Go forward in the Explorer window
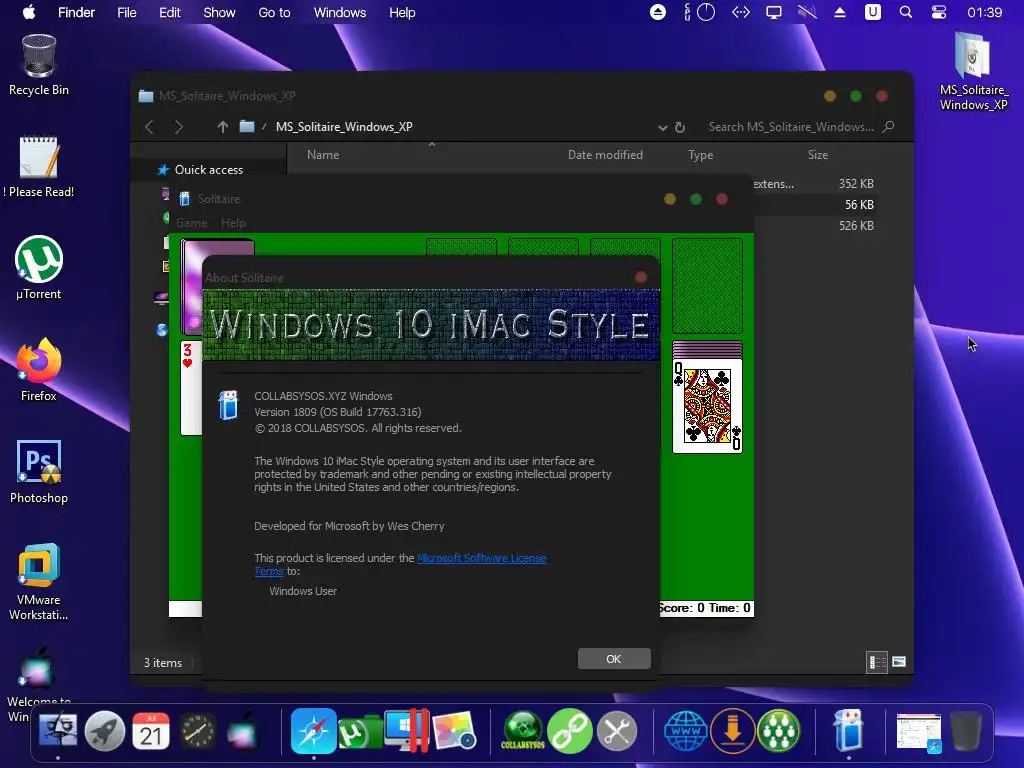 click(x=178, y=127)
